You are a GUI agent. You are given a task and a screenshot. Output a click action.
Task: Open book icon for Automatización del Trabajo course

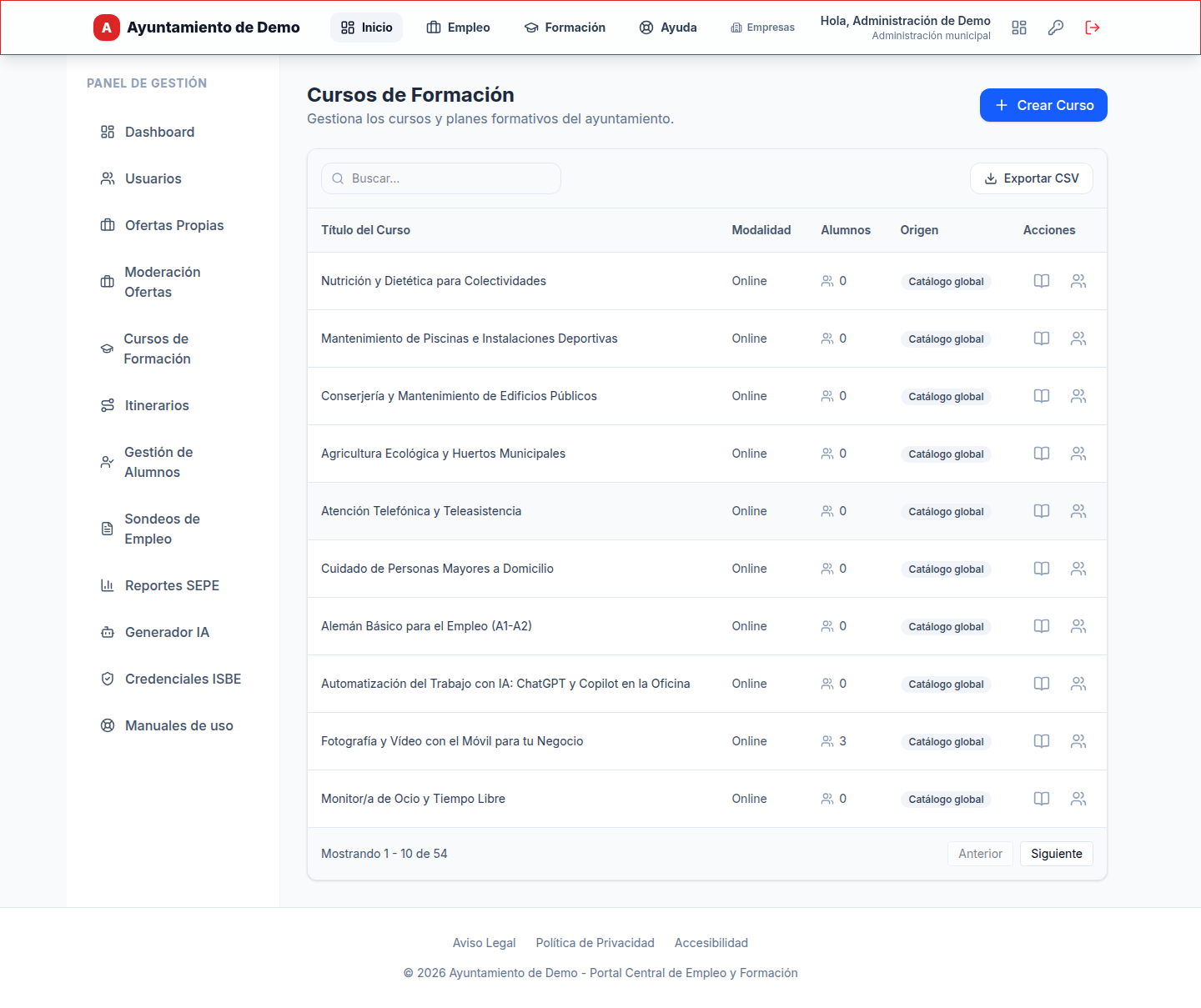pos(1042,684)
